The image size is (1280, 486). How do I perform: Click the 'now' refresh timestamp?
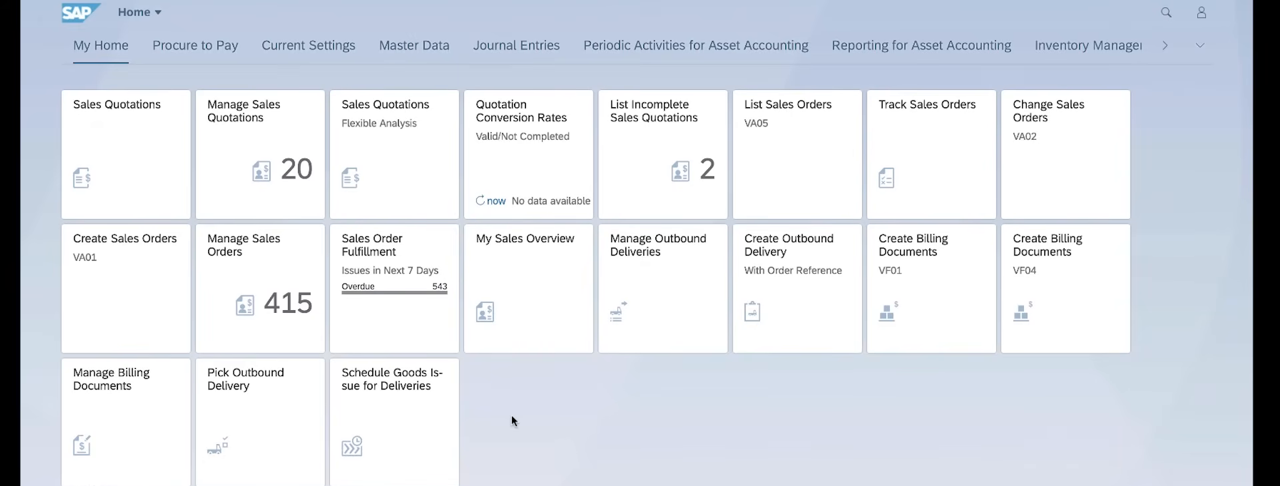click(496, 201)
